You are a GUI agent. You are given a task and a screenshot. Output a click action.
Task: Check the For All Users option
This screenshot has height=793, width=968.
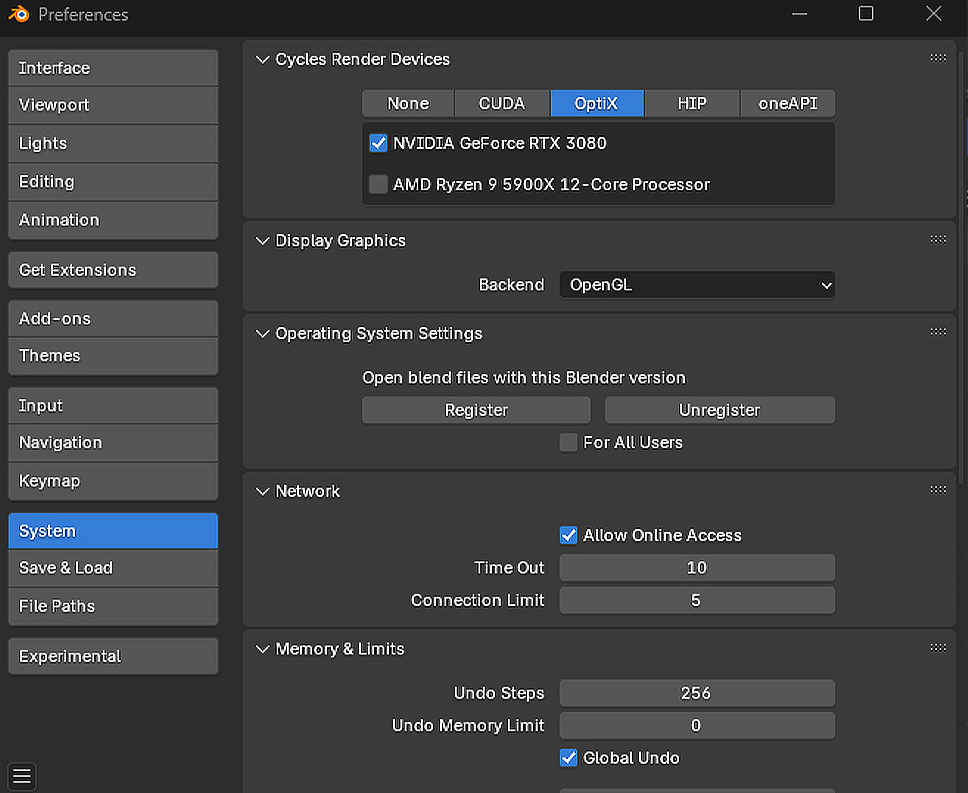point(568,442)
